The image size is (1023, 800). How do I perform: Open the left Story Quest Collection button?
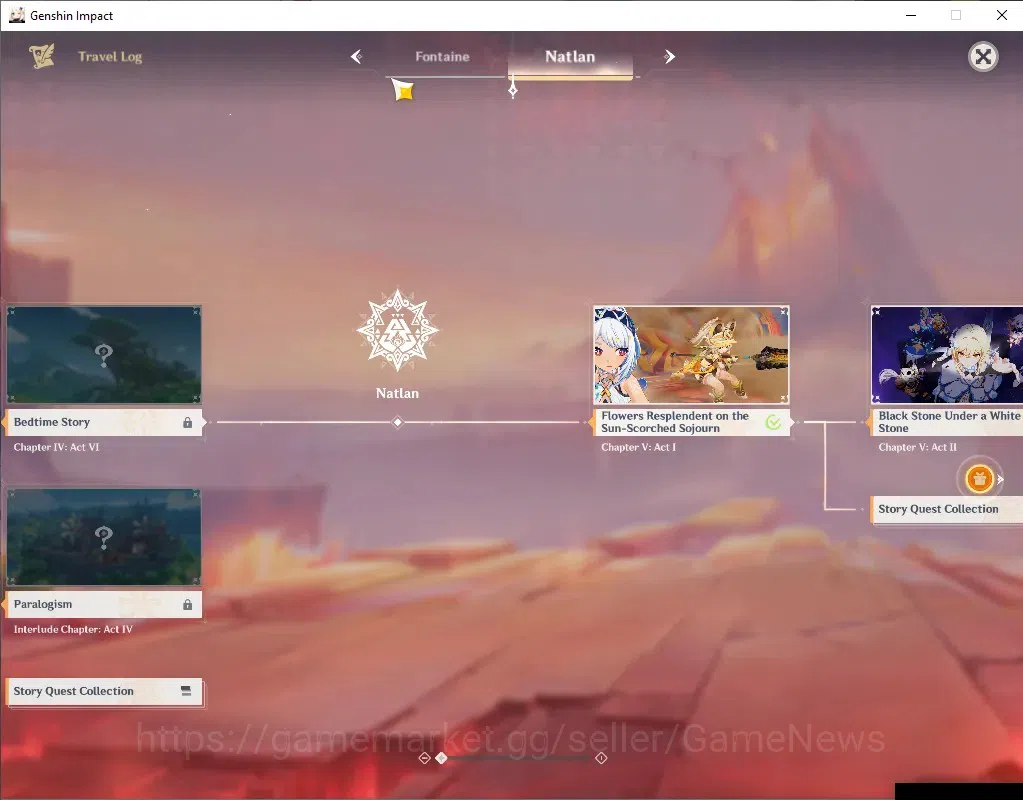pyautogui.click(x=104, y=692)
